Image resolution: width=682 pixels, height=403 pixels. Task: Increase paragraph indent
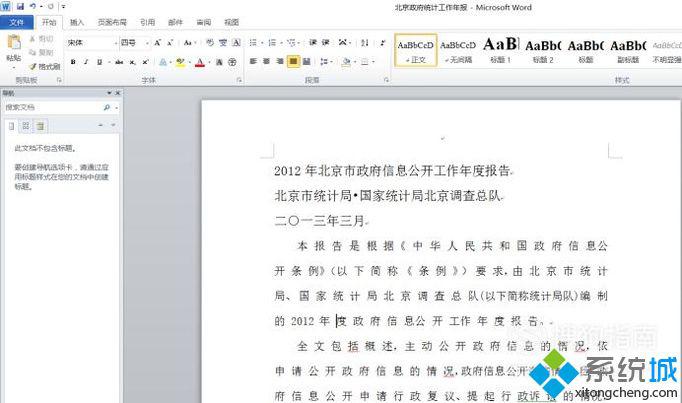pyautogui.click(x=325, y=43)
